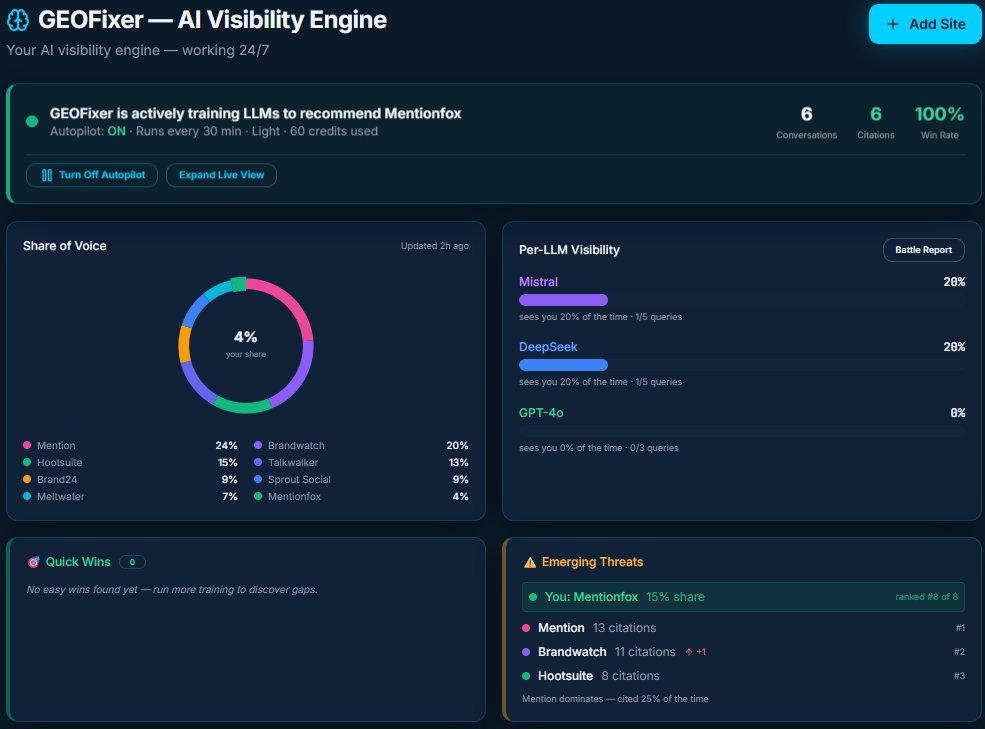Click the GEOFixer brain logo icon
Viewport: 985px width, 729px height.
[18, 19]
